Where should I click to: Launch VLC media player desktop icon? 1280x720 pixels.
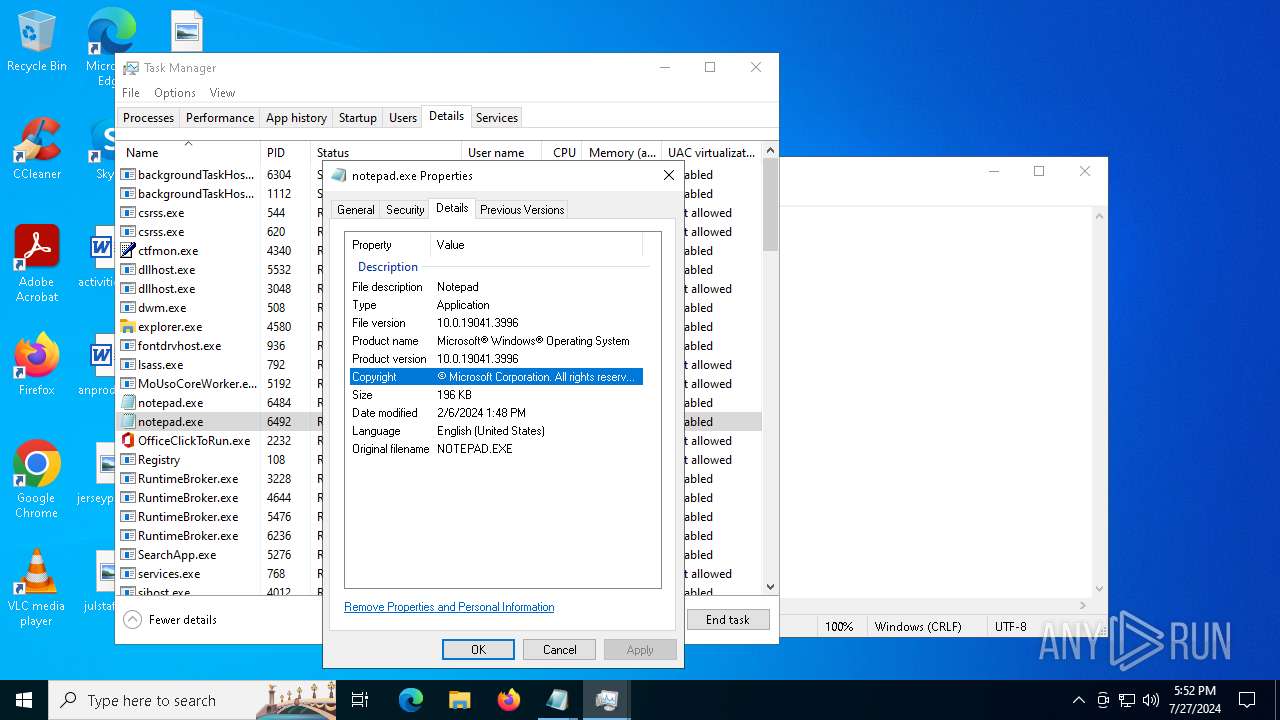(x=37, y=588)
